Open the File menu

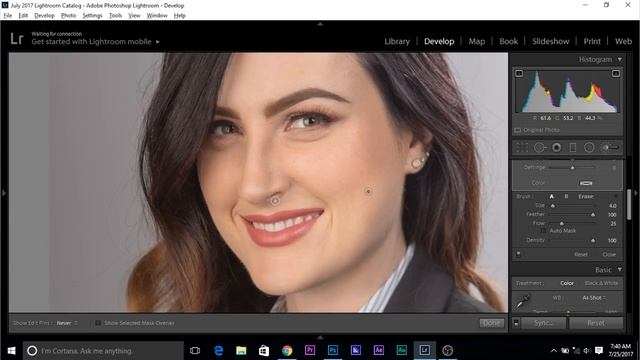click(8, 16)
